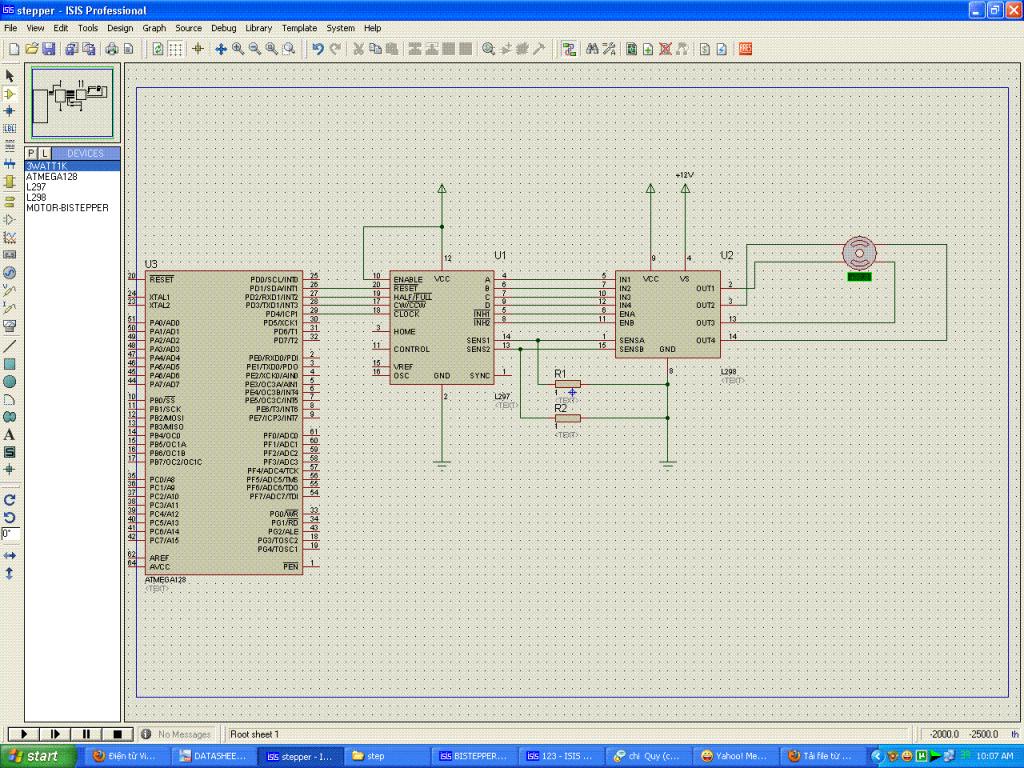
Task: Click the Save design icon
Action: 49,48
